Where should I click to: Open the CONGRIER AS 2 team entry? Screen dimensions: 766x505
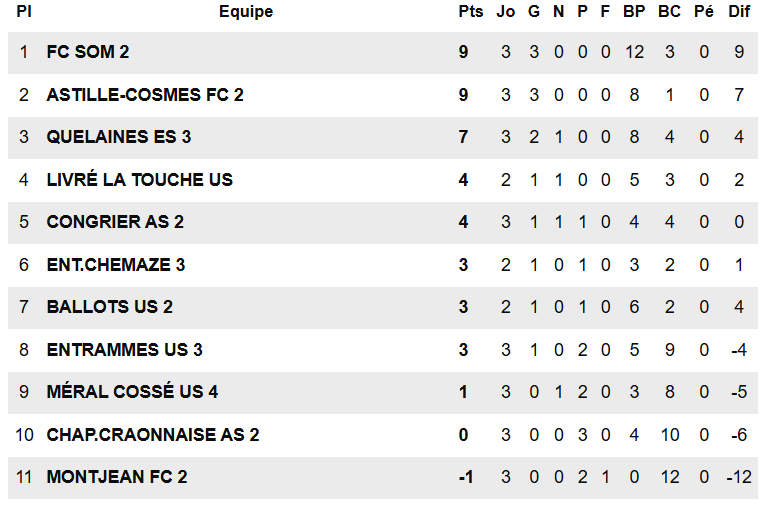point(115,222)
